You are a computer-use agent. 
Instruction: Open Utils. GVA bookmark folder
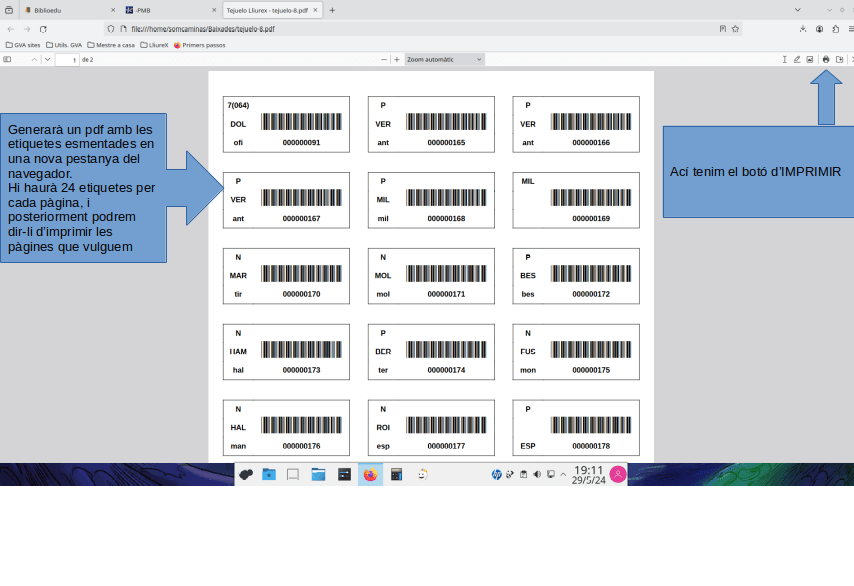point(64,45)
